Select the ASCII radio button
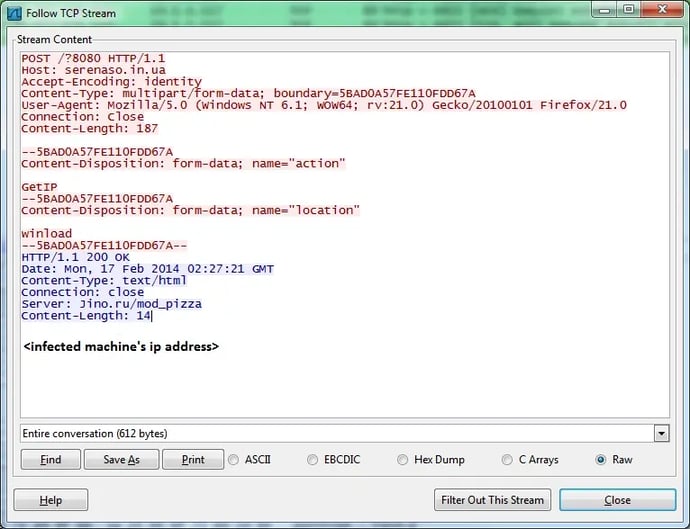The height and width of the screenshot is (529, 690). (234, 460)
